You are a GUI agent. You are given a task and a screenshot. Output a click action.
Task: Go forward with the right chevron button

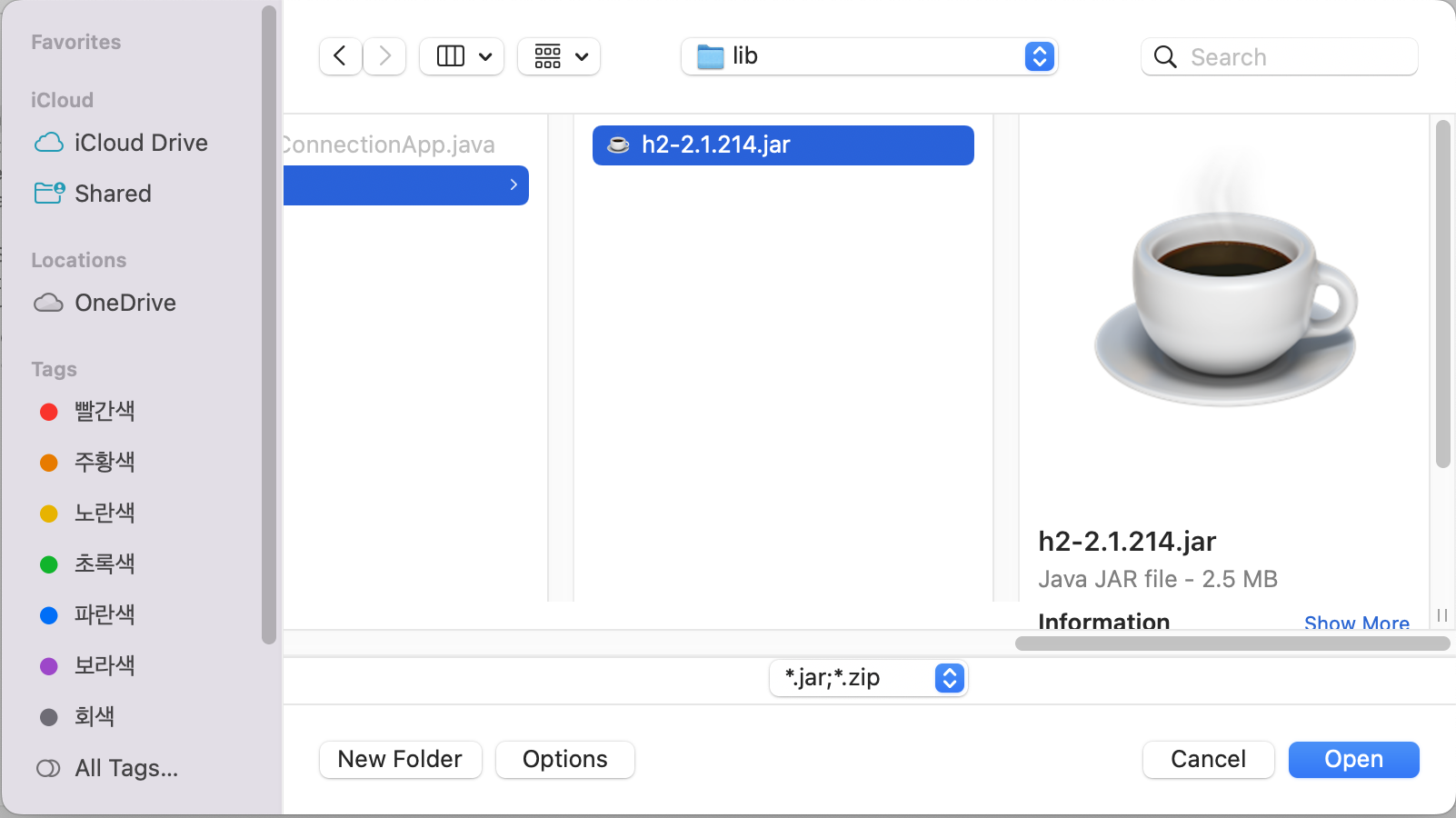coord(384,56)
